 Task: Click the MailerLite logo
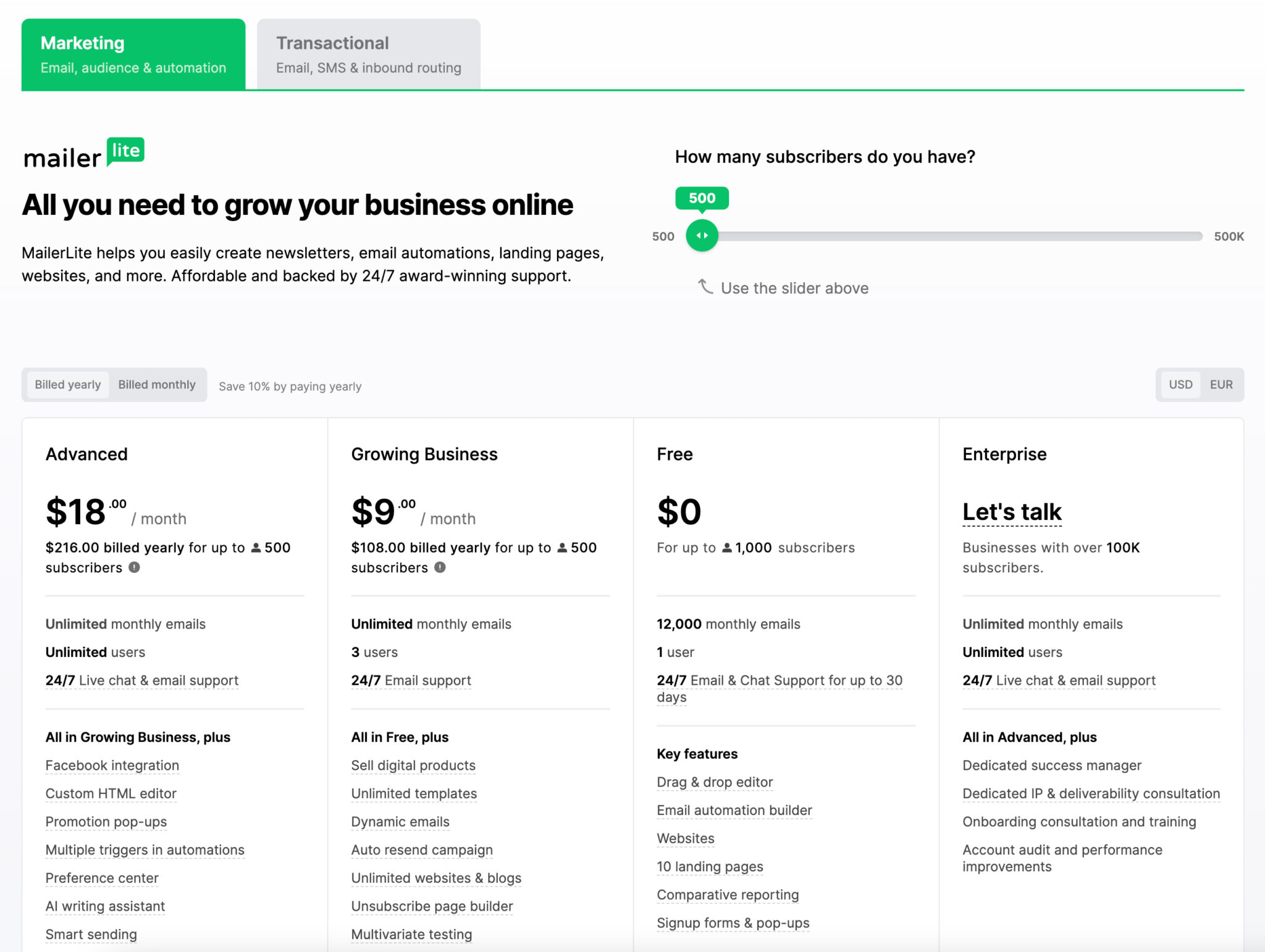(x=83, y=154)
